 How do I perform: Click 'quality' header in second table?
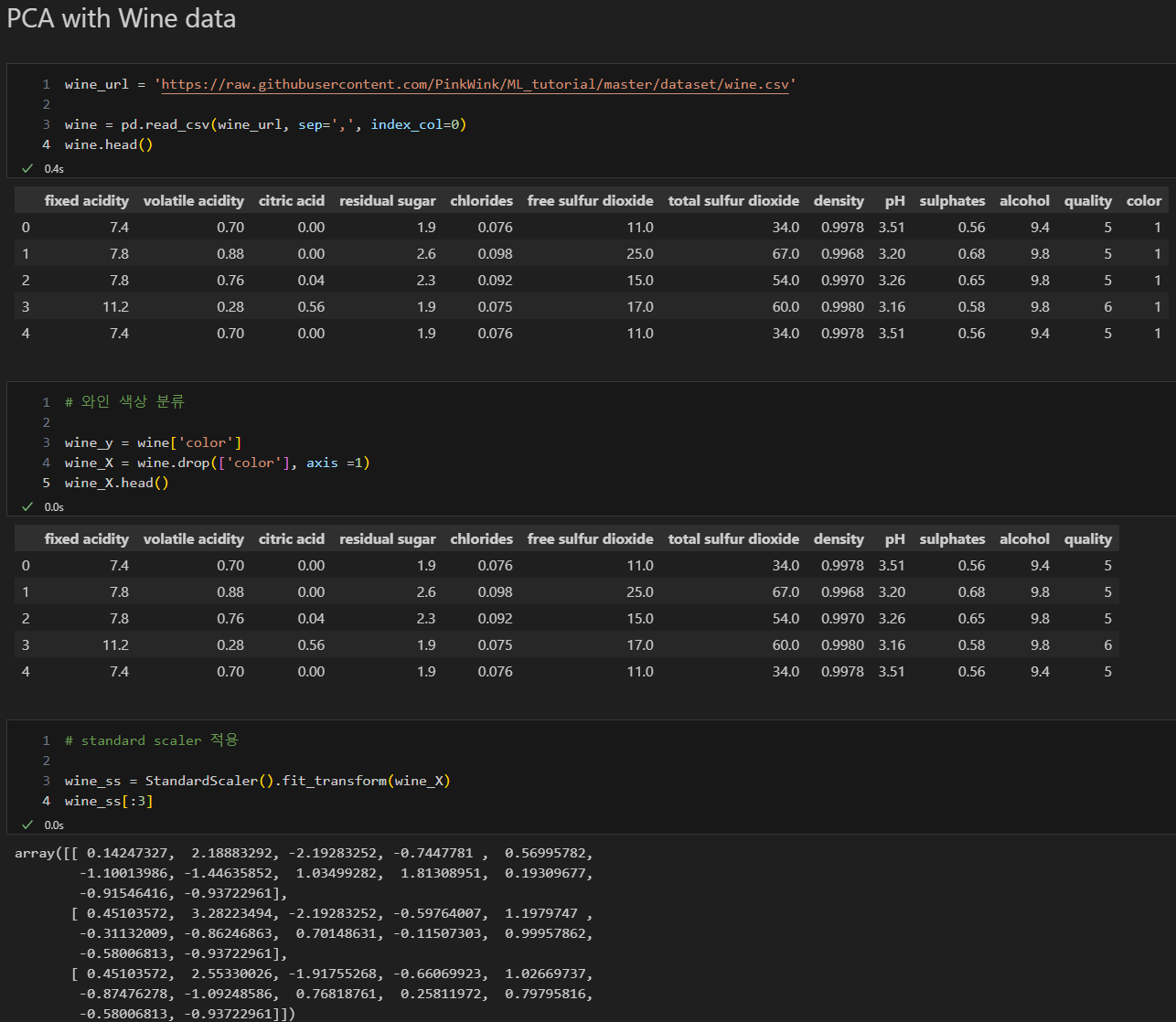coord(1088,539)
